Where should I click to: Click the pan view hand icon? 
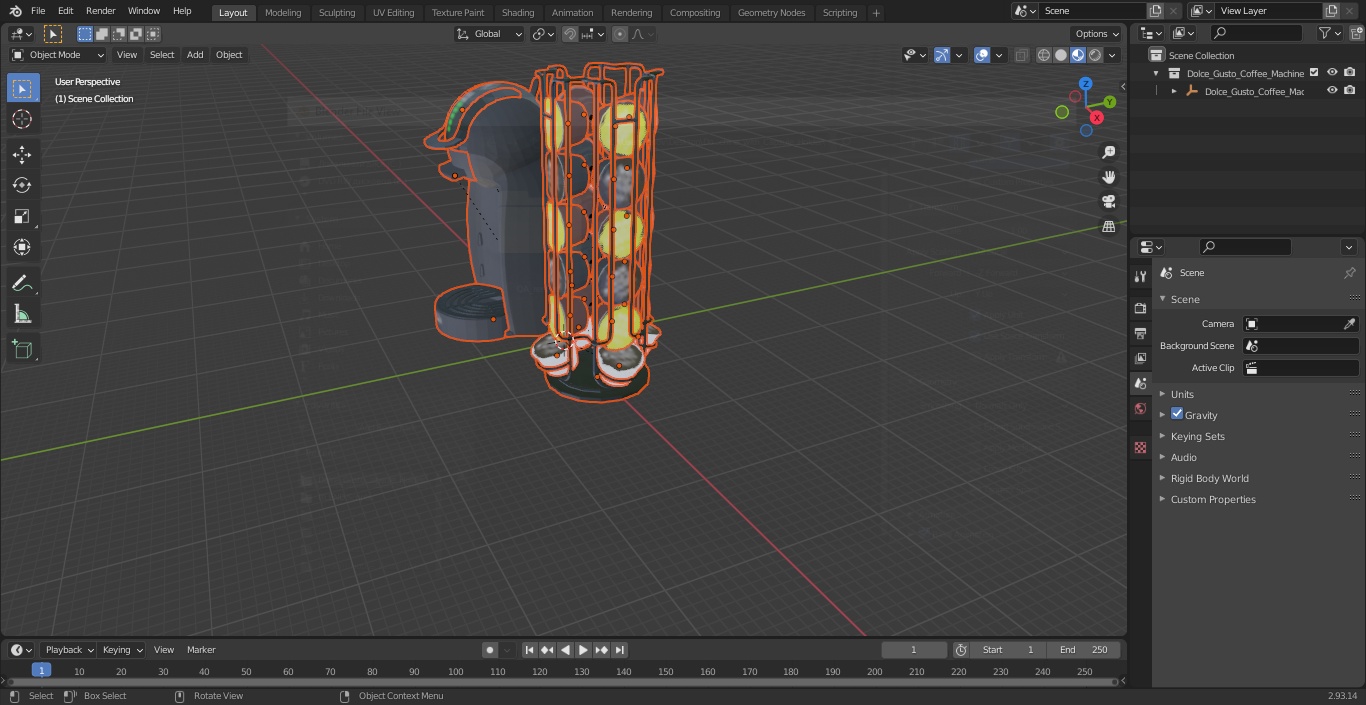[1108, 177]
